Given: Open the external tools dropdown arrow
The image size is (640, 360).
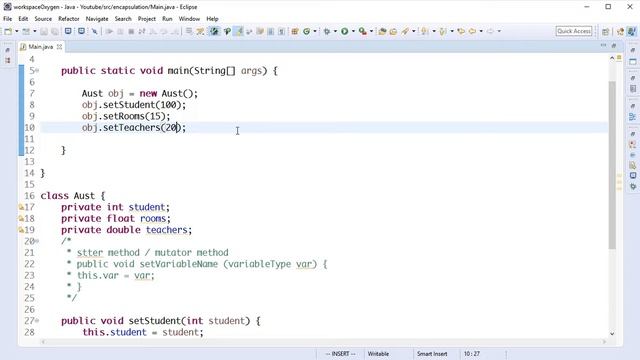Looking at the screenshot, I should coord(371,31).
